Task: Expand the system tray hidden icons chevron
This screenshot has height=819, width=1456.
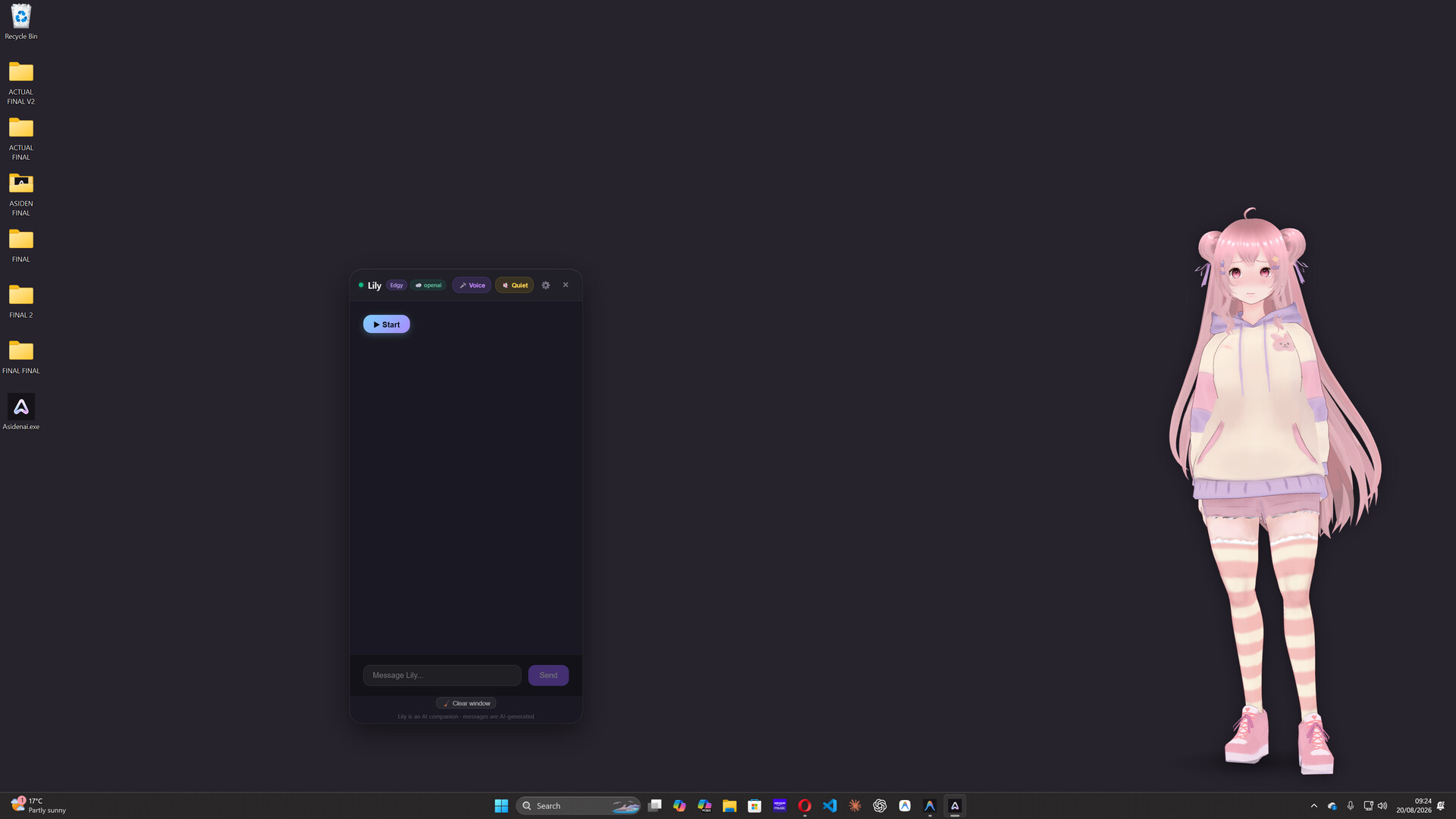Action: click(x=1314, y=805)
